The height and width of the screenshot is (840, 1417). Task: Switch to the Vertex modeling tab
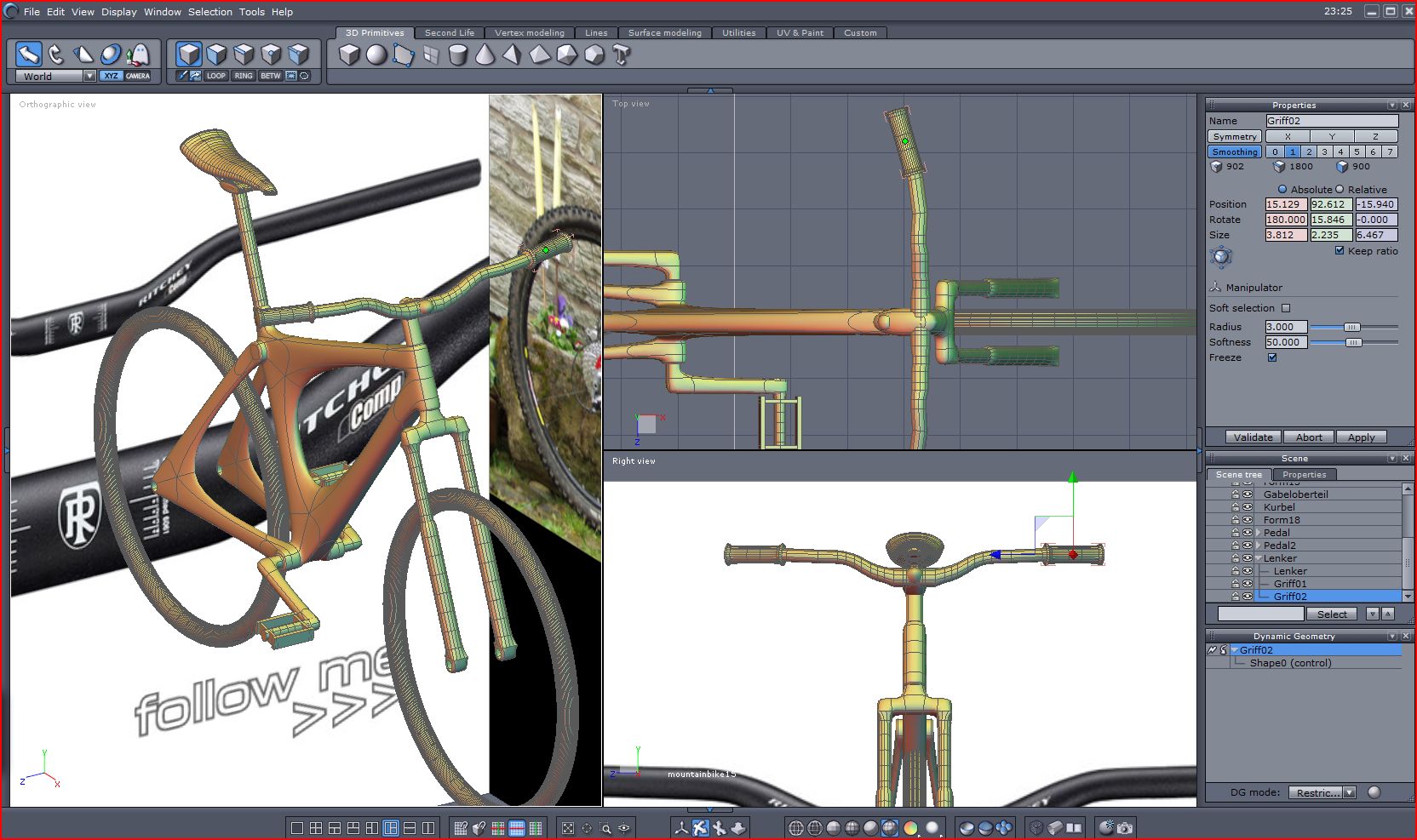pos(529,33)
